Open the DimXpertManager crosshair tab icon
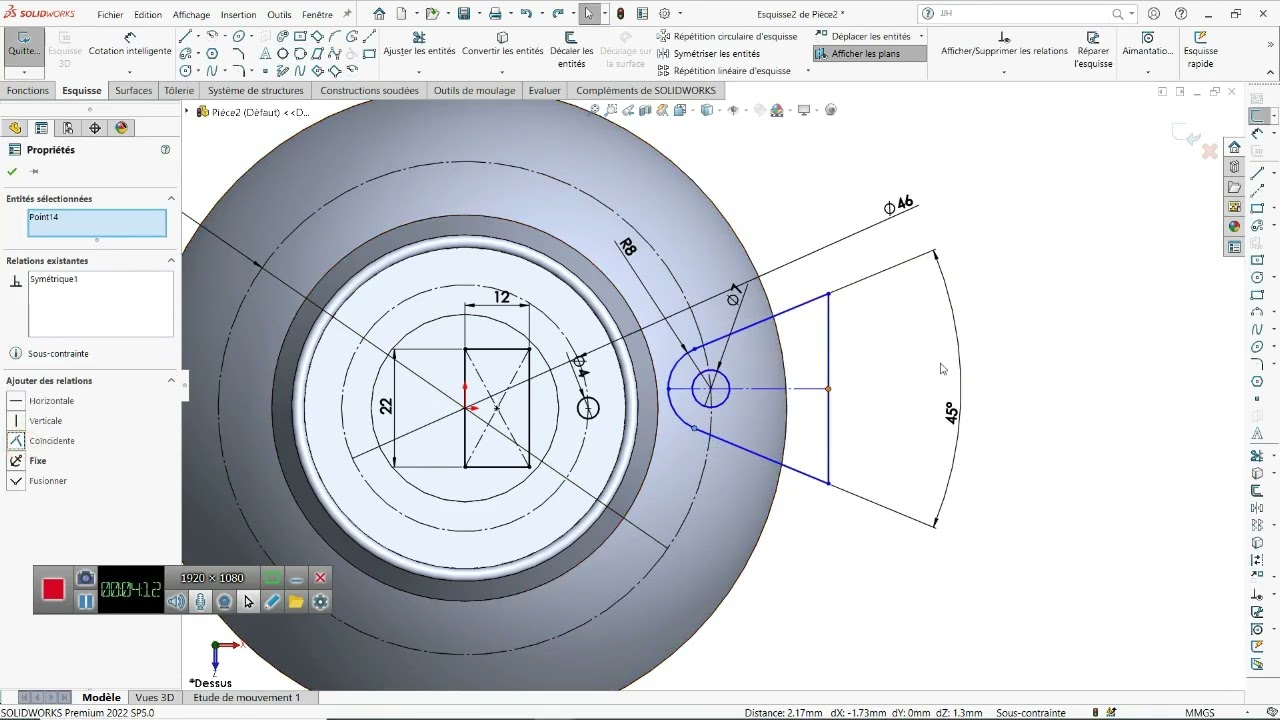 (x=95, y=128)
